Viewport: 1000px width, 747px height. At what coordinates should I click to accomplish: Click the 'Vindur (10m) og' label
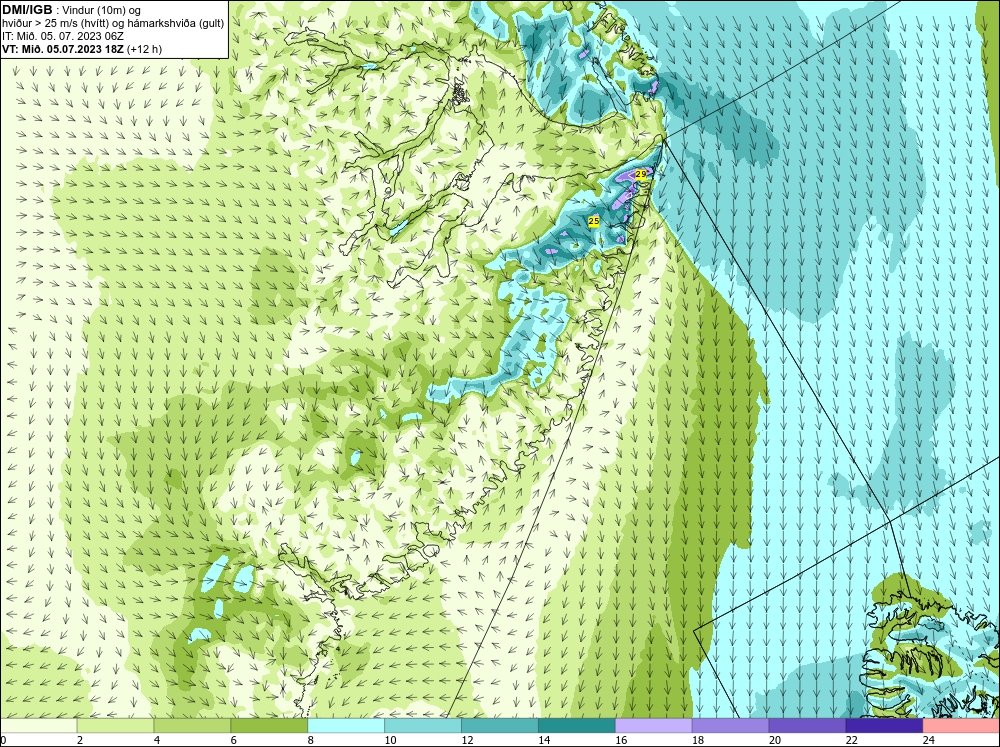(103, 11)
